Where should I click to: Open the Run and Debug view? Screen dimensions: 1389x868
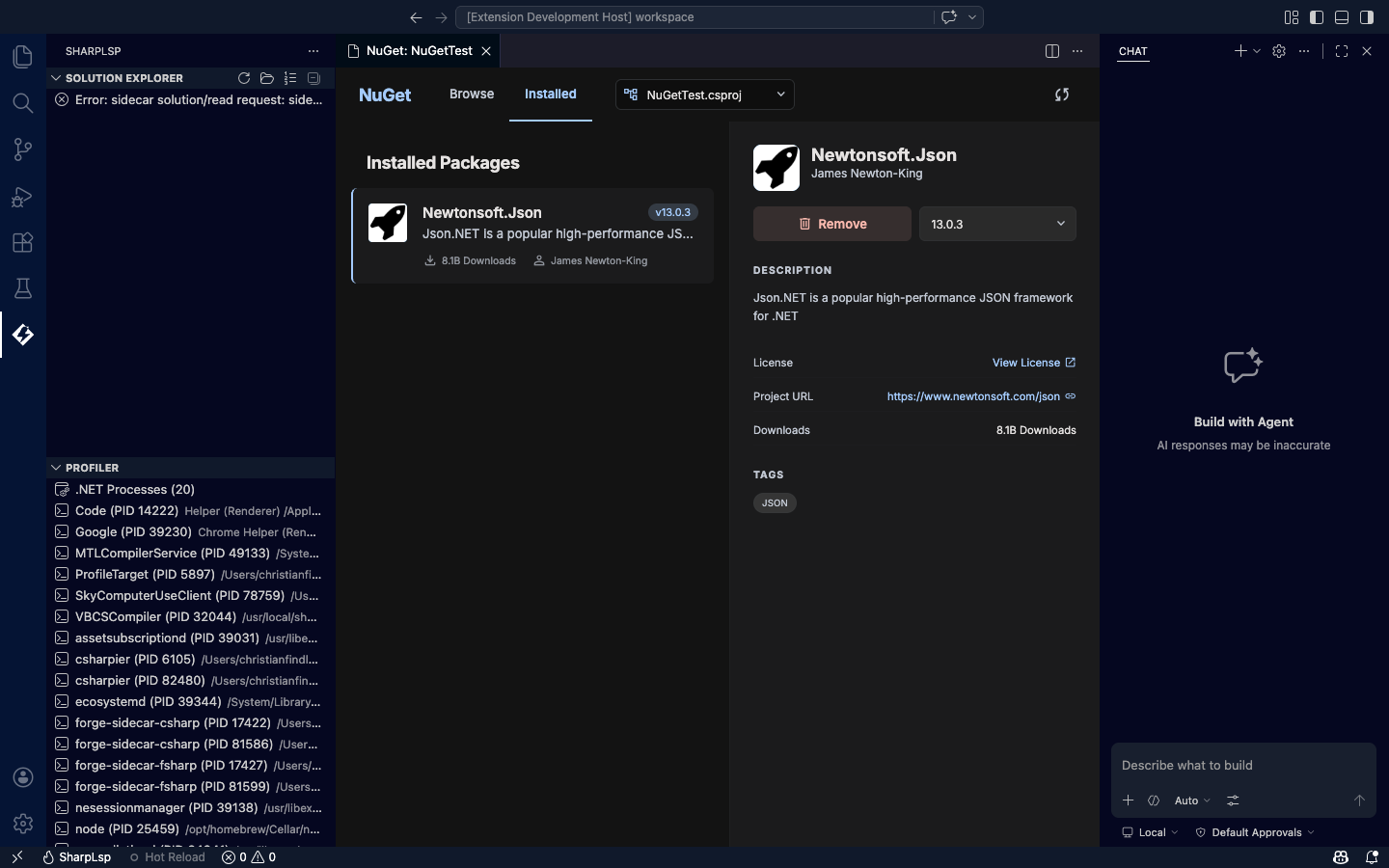point(23,196)
